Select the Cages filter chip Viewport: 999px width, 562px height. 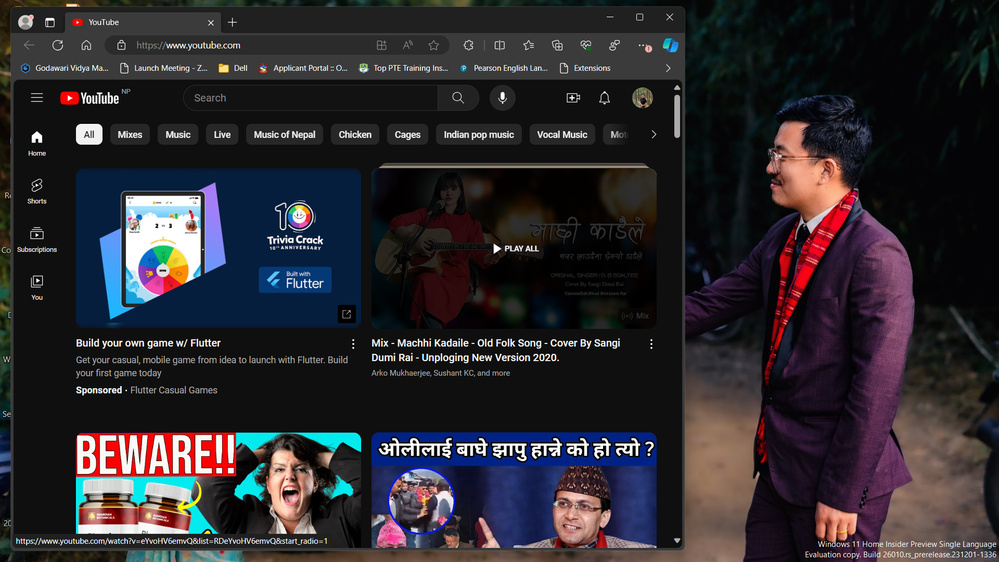[408, 134]
